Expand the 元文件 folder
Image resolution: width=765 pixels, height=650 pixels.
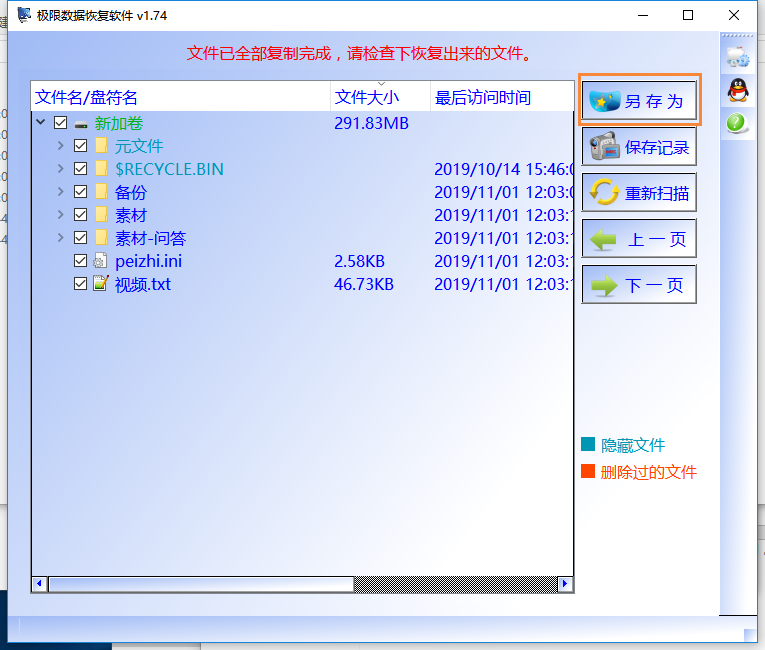60,145
